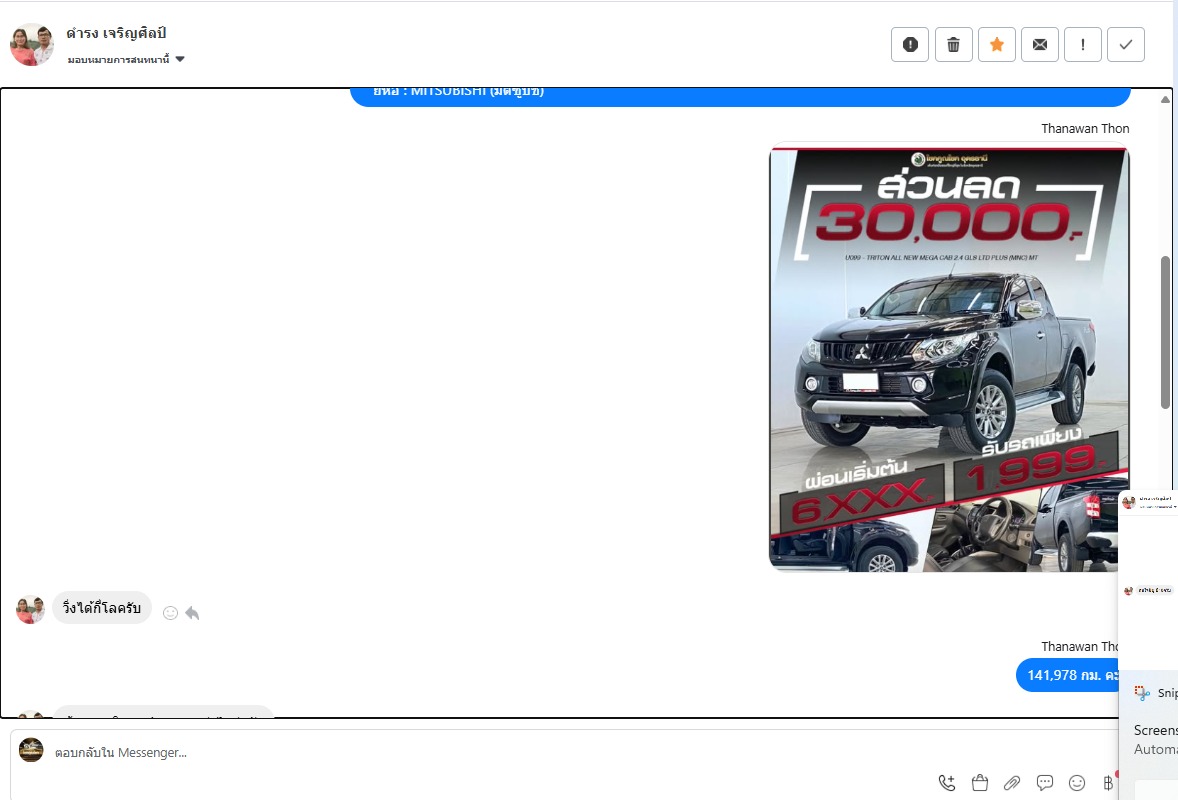Mark conversation unread with envelope icon
This screenshot has height=800, width=1178.
pos(1040,44)
